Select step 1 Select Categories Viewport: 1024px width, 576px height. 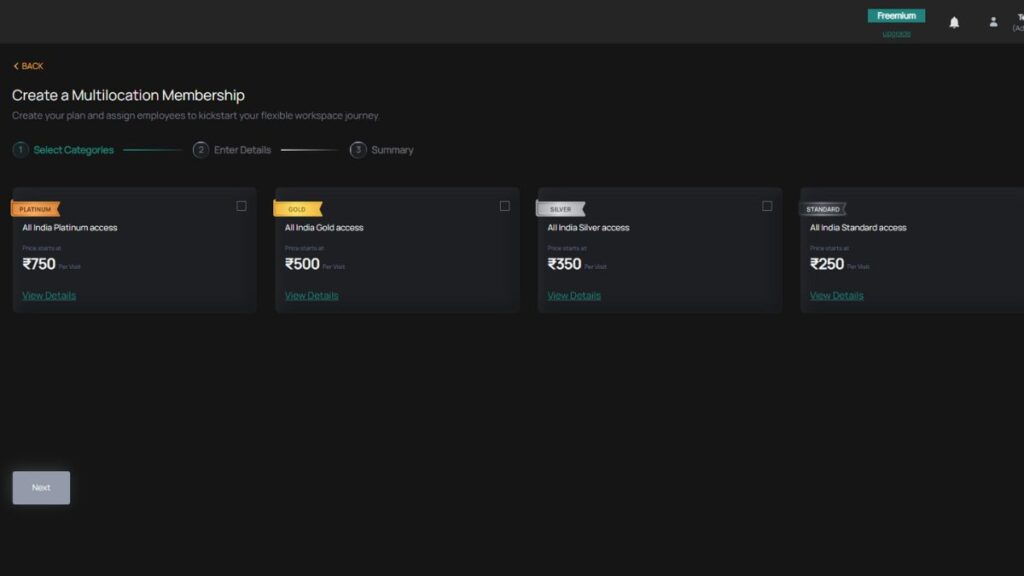(63, 150)
